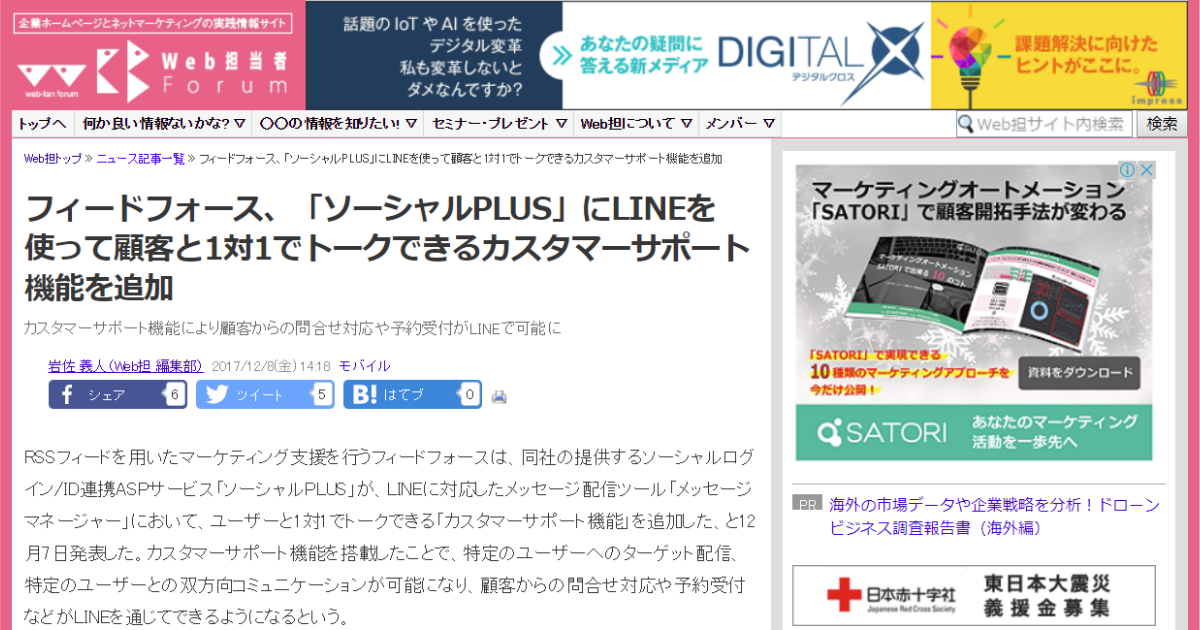Click the Facebook share count 6
The width and height of the screenshot is (1200, 630).
point(174,394)
